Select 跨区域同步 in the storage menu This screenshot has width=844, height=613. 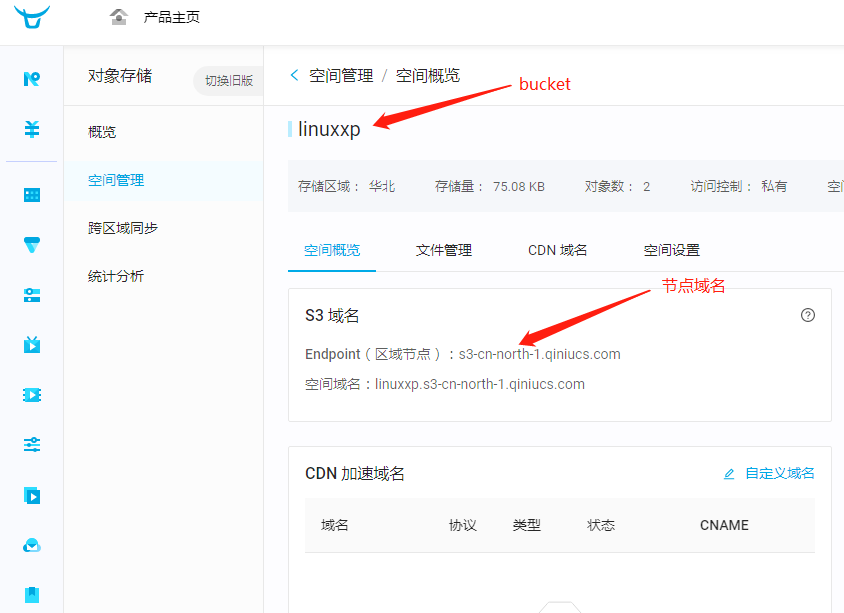123,228
